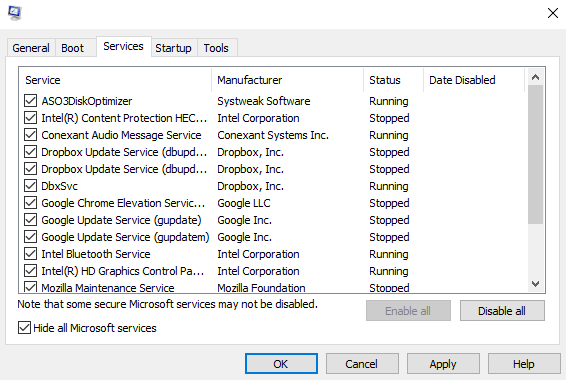The width and height of the screenshot is (566, 380).
Task: Sort by the Service column header
Action: point(115,80)
